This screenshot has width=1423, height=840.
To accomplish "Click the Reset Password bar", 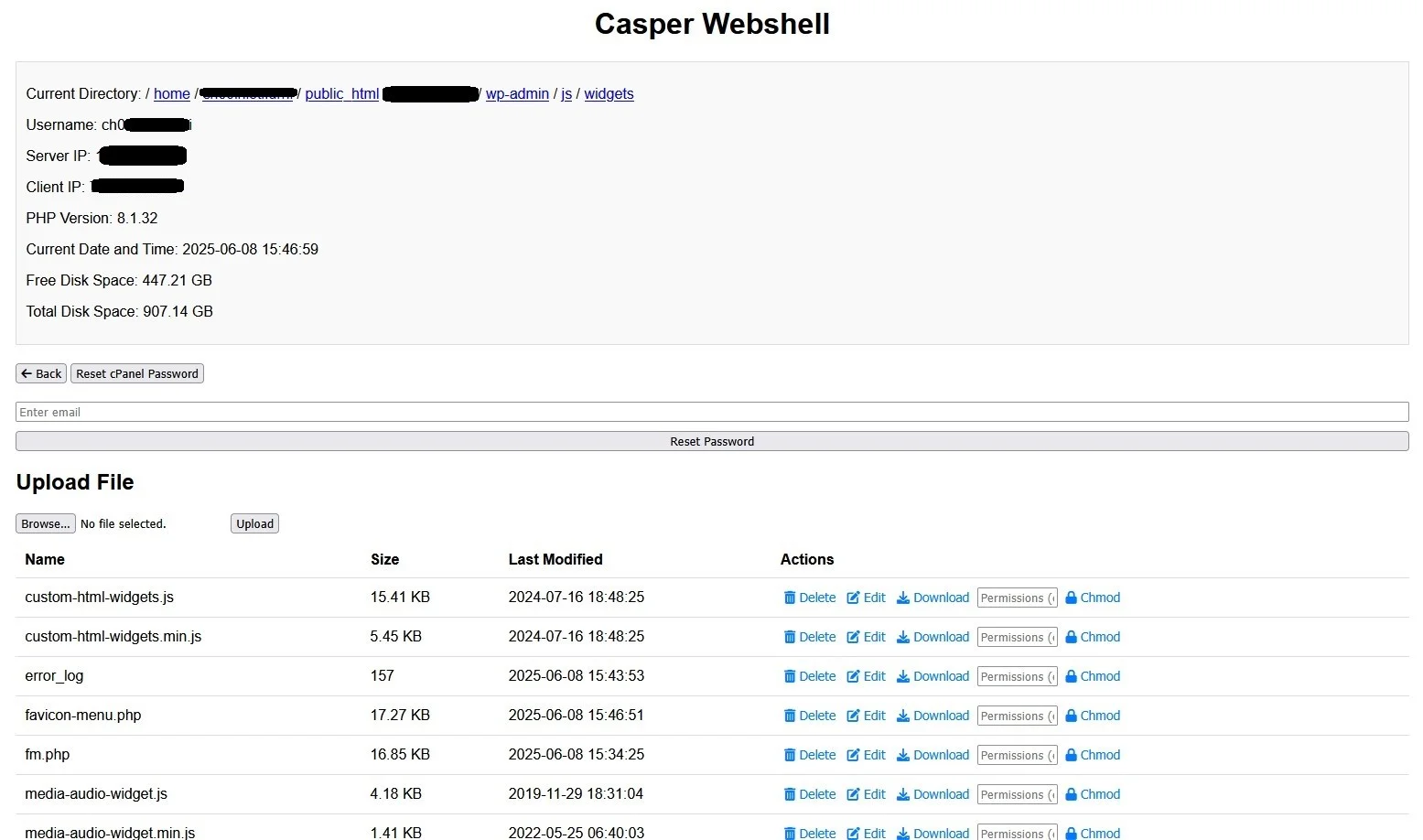I will 712,441.
